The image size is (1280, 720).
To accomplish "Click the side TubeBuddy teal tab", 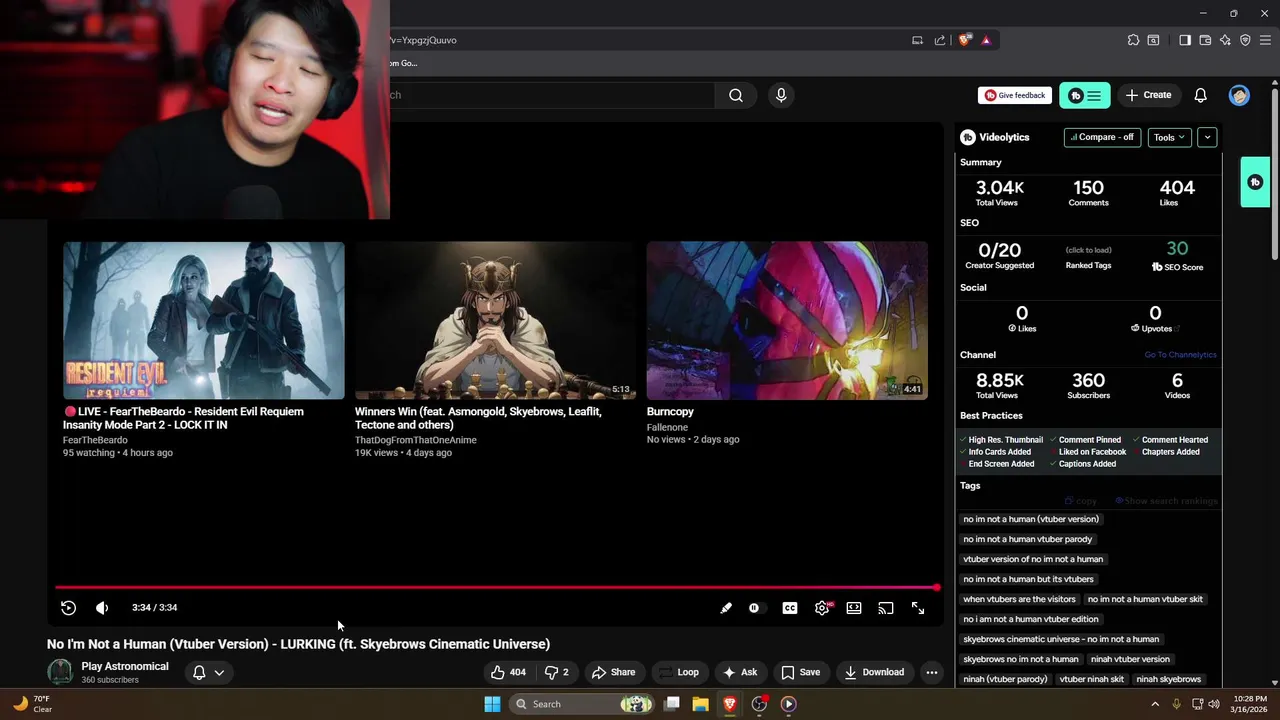I will point(1255,182).
